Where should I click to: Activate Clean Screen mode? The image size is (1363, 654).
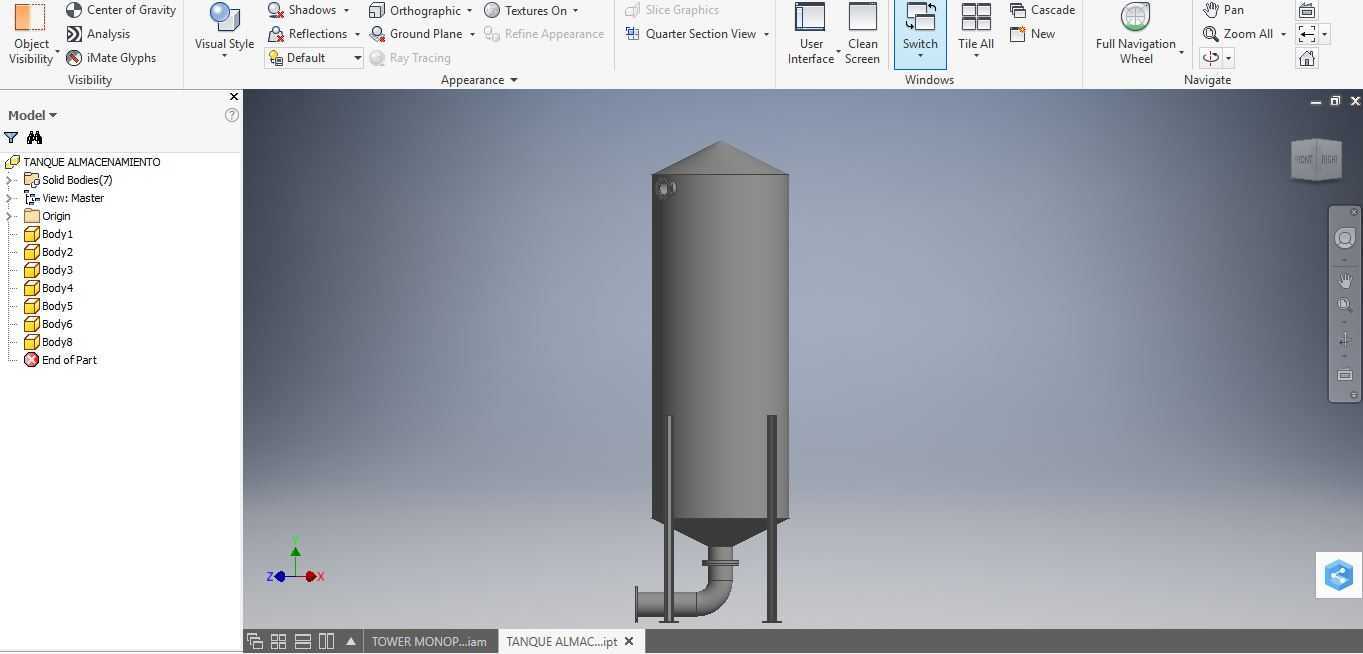862,35
